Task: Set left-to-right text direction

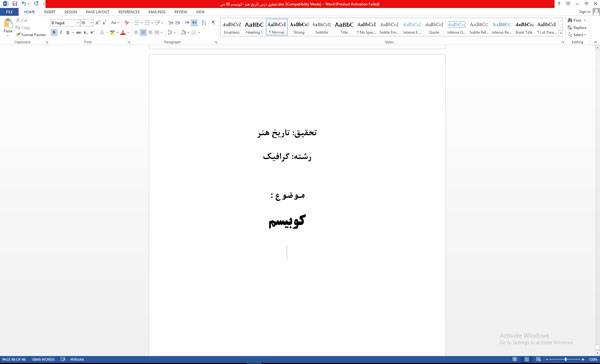Action: pos(187,23)
